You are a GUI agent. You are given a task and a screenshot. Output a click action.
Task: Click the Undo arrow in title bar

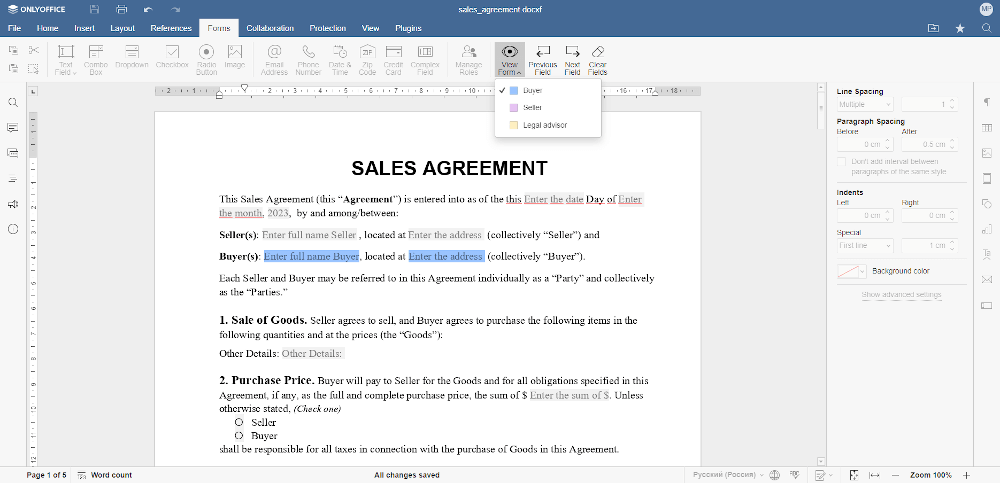tap(148, 9)
